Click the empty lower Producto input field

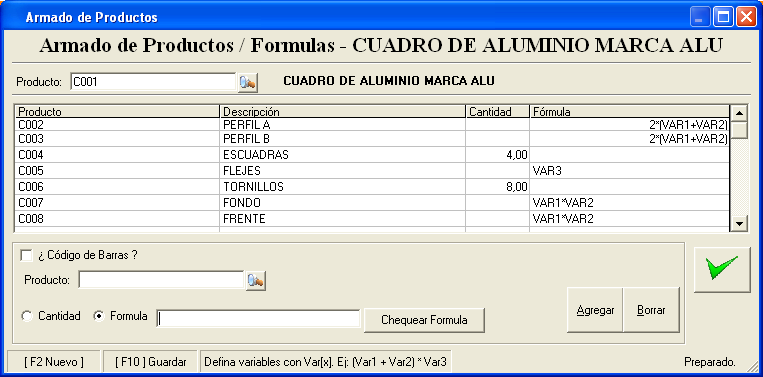pyautogui.click(x=161, y=280)
